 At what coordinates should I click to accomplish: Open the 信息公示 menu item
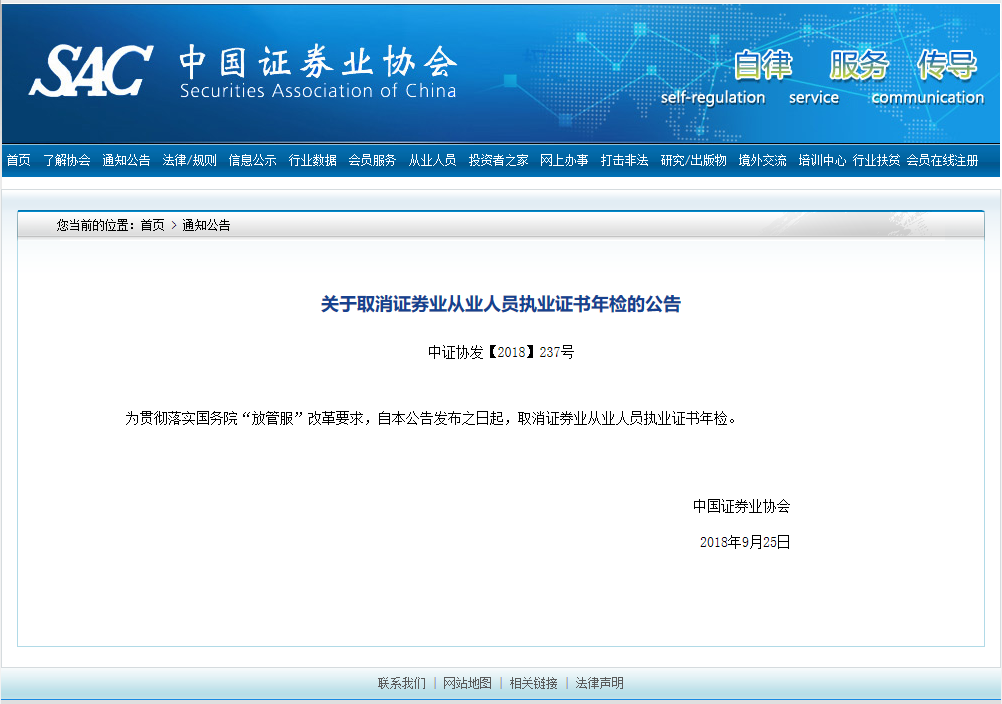click(x=252, y=160)
